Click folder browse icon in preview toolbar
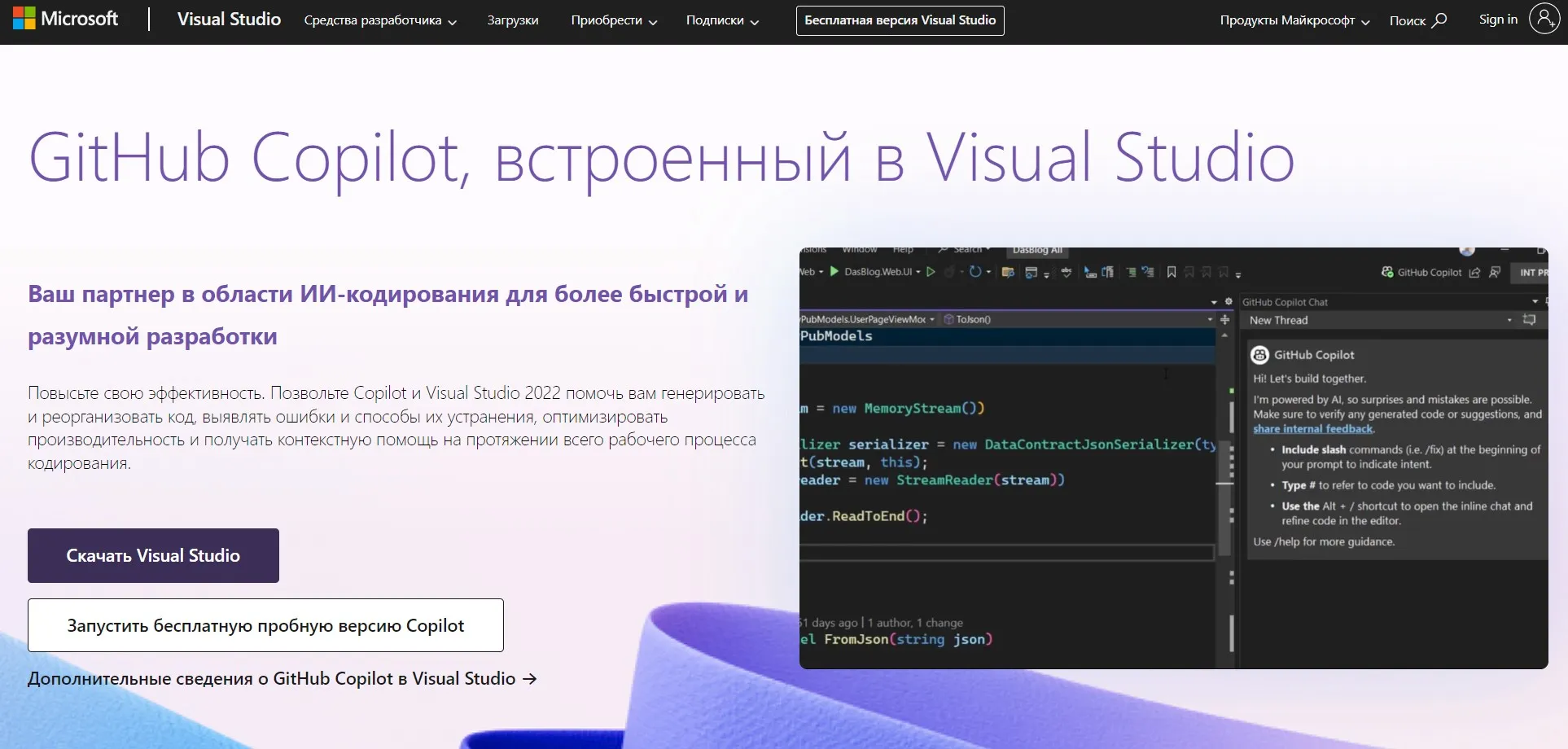 tap(1008, 272)
